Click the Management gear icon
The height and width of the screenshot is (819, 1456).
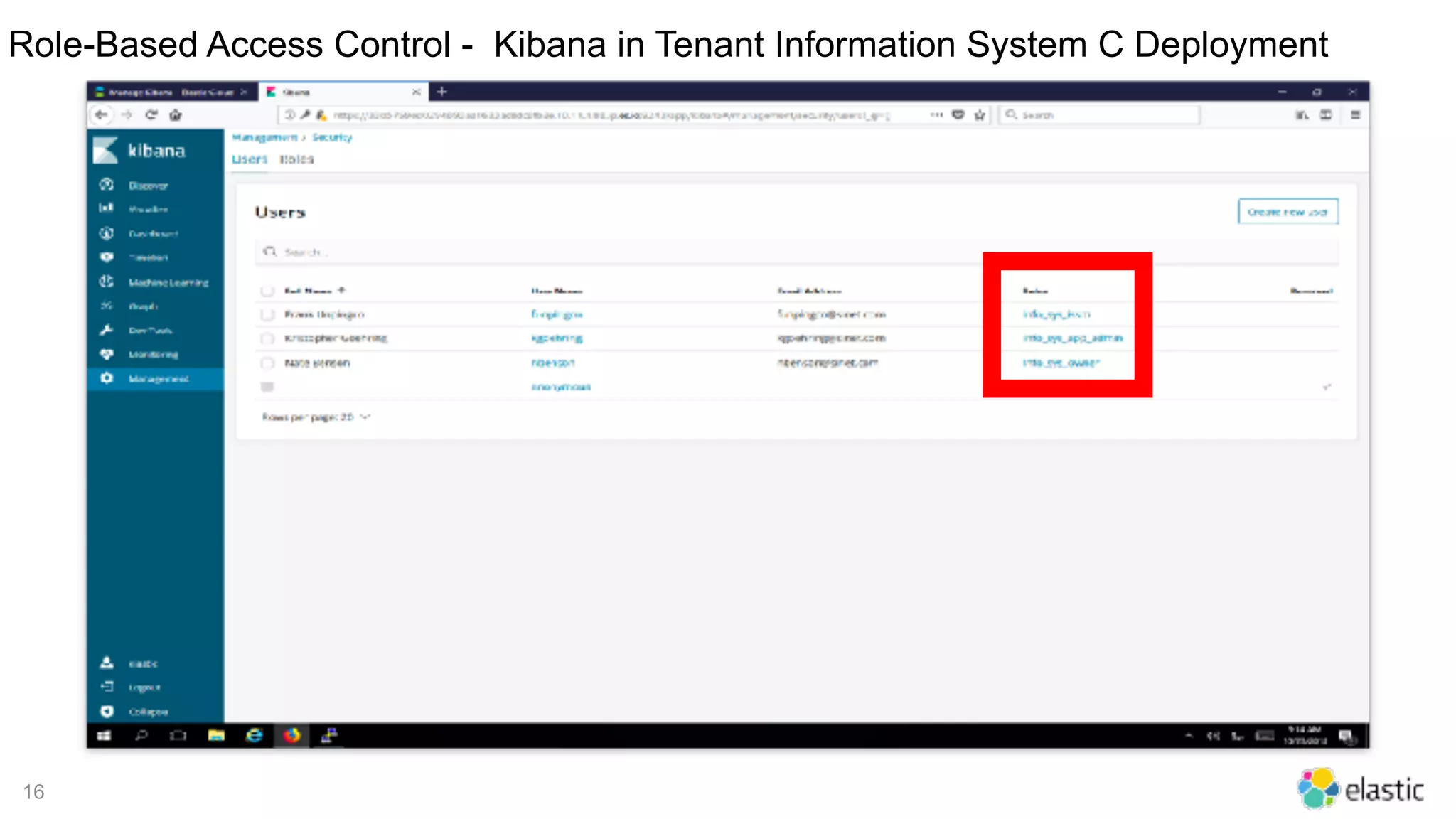tap(107, 378)
